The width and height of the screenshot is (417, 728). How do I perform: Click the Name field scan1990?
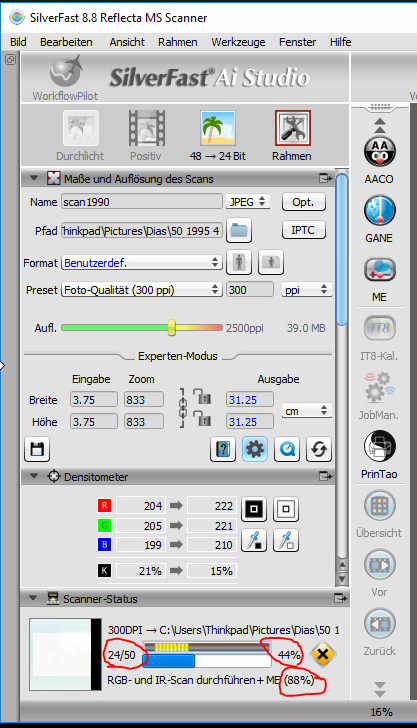pos(142,202)
